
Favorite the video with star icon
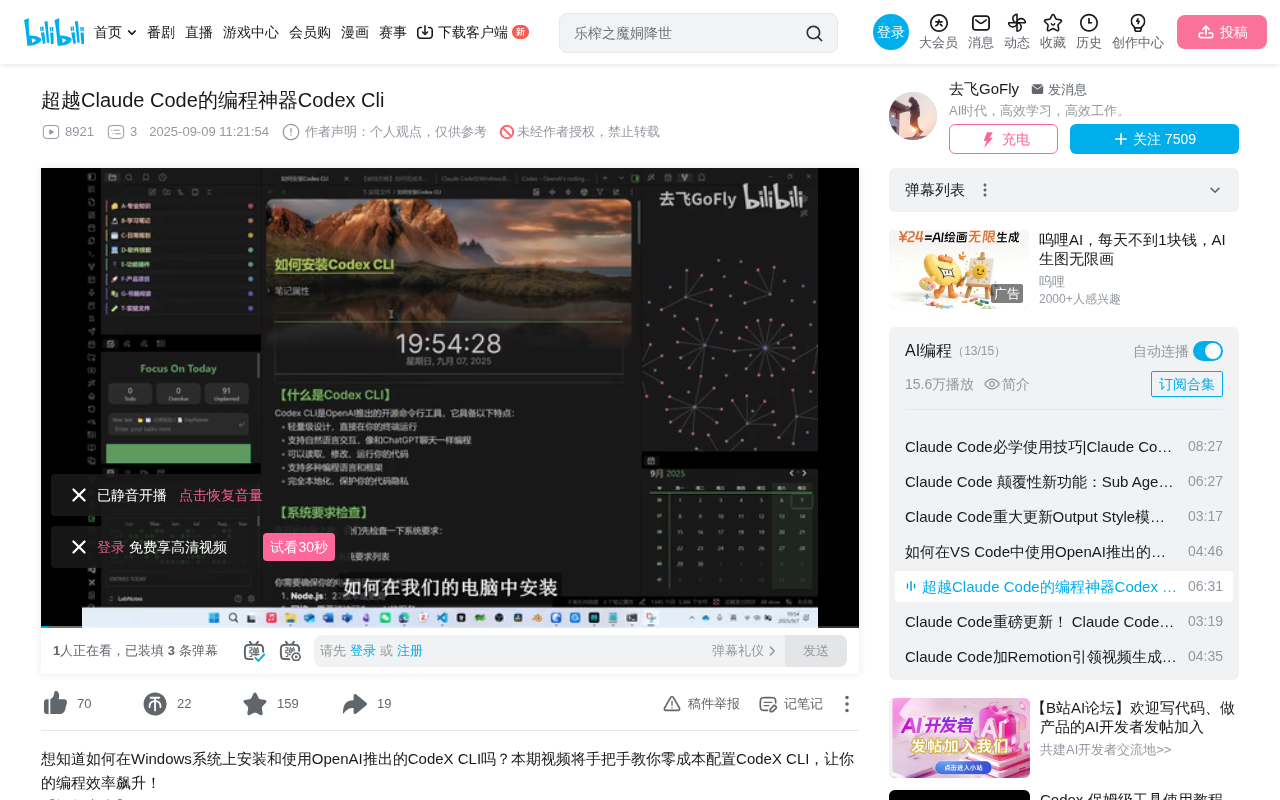(x=255, y=704)
